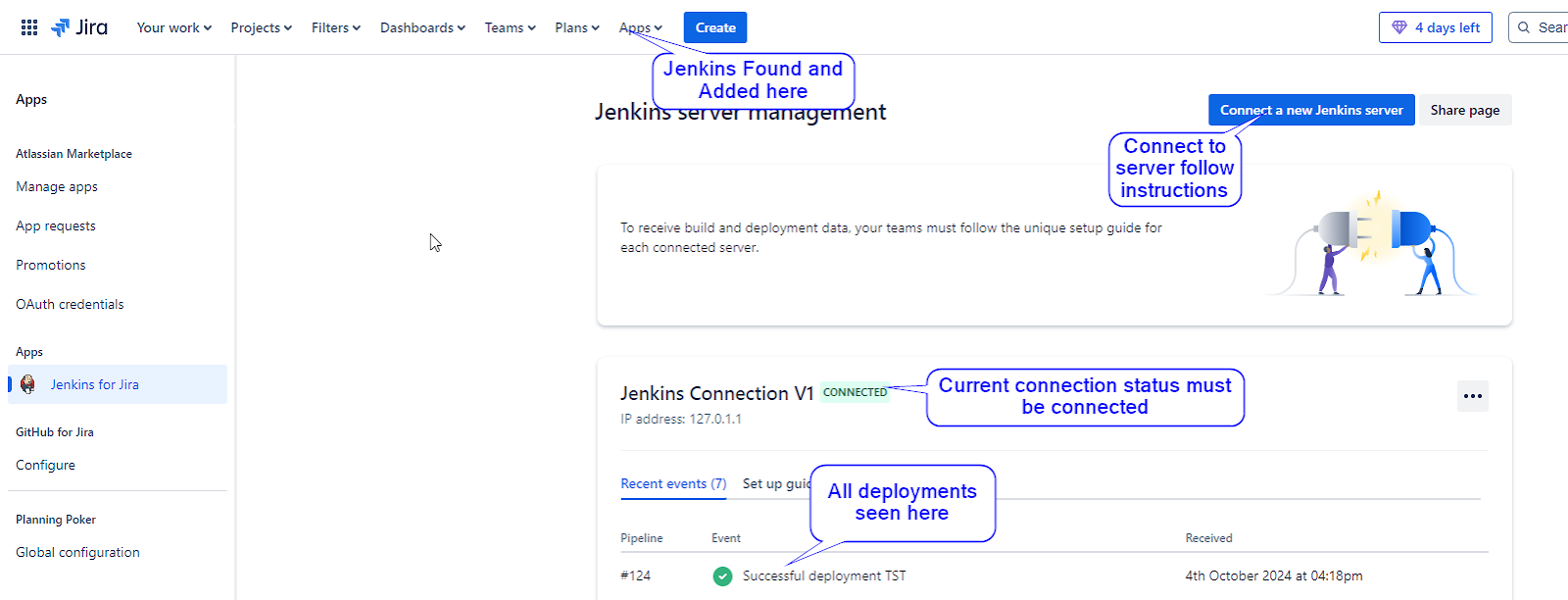Viewport: 1568px width, 600px height.
Task: Click the CONNECTED status badge
Action: tap(855, 392)
